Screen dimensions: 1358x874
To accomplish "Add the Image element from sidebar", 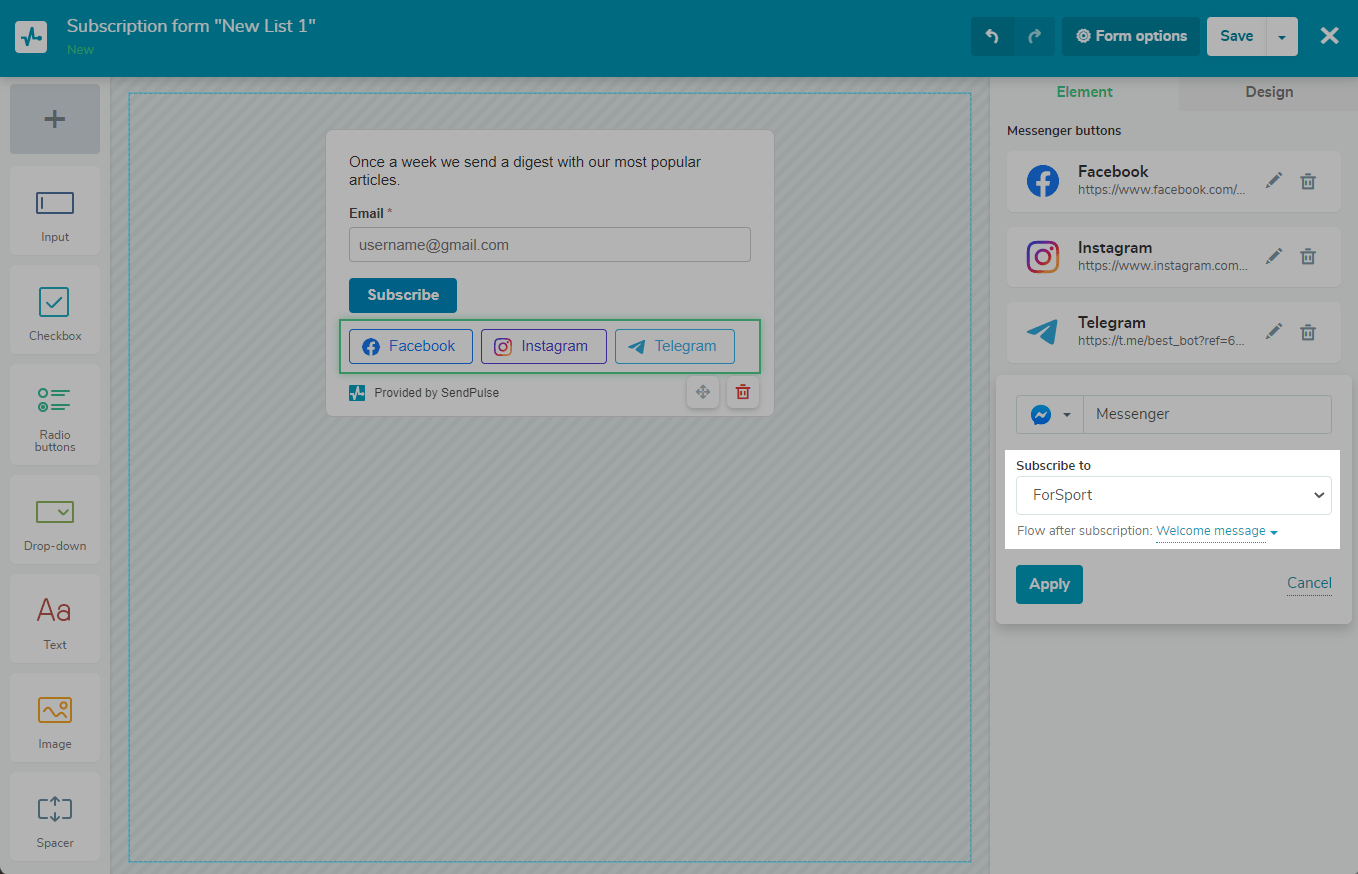I will point(55,717).
